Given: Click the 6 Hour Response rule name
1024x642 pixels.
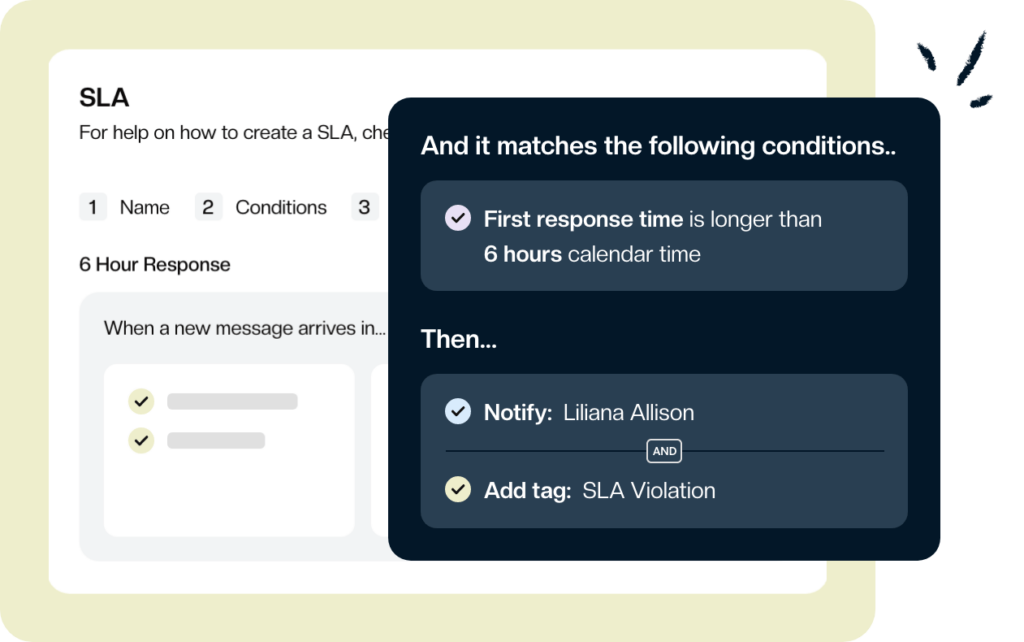Looking at the screenshot, I should click(x=153, y=264).
